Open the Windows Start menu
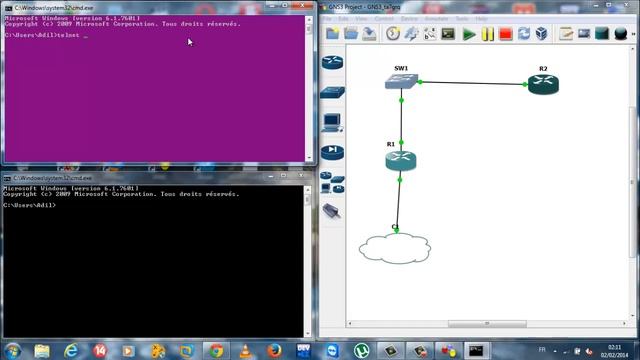 (x=13, y=351)
